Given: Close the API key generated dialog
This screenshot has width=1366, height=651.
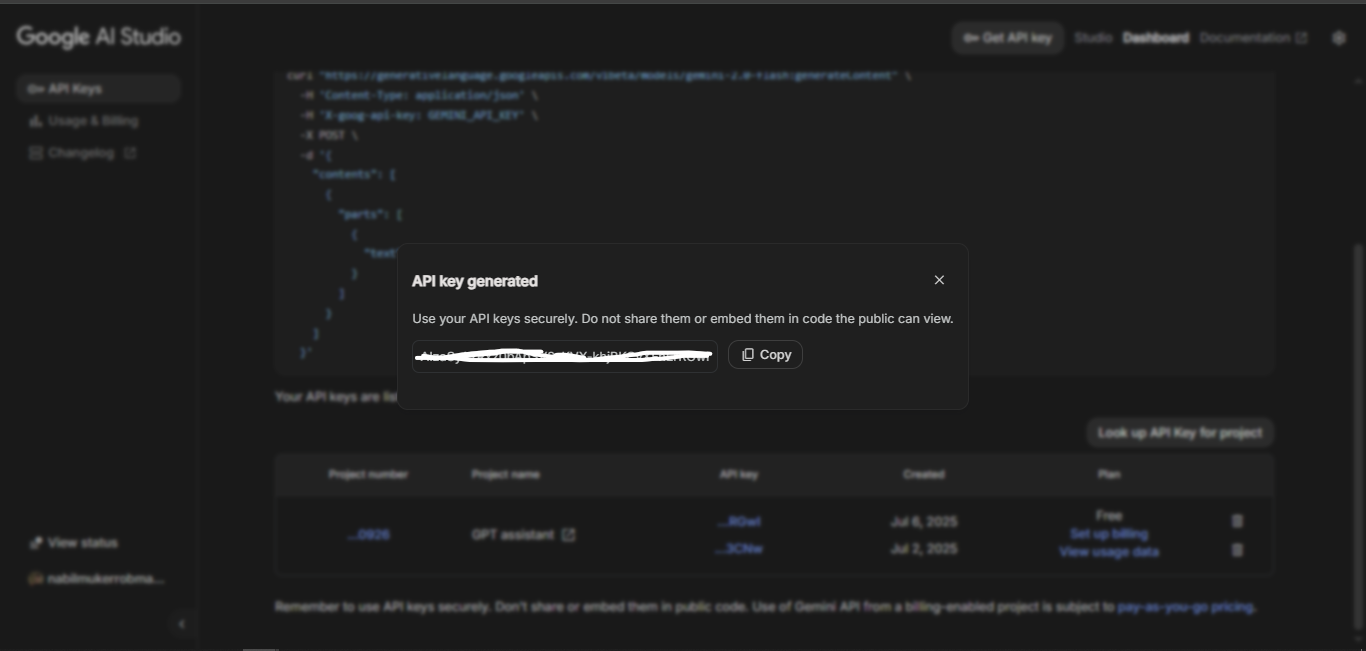Looking at the screenshot, I should click(x=939, y=280).
